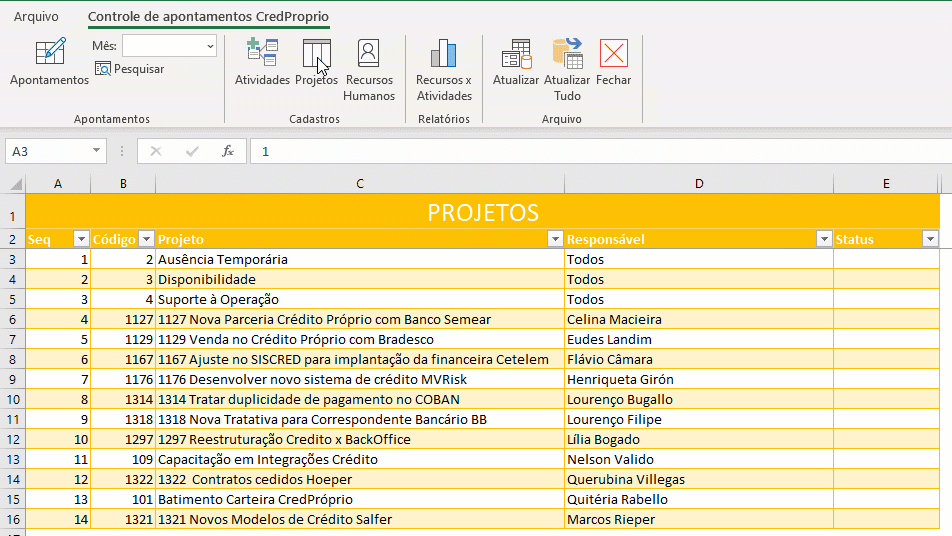Click cell '1321 Novos Modelos de Crédito Salfer'
This screenshot has width=952, height=536.
coord(360,520)
